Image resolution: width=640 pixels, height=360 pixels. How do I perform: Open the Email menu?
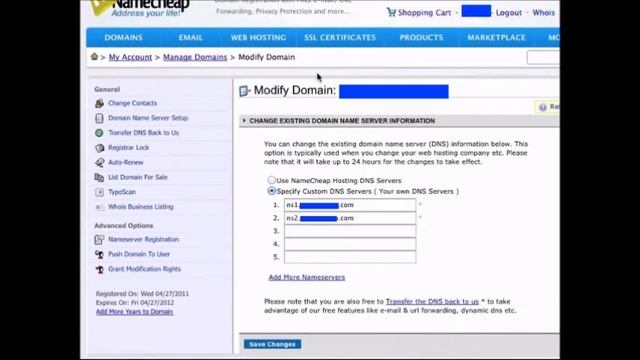(x=191, y=38)
